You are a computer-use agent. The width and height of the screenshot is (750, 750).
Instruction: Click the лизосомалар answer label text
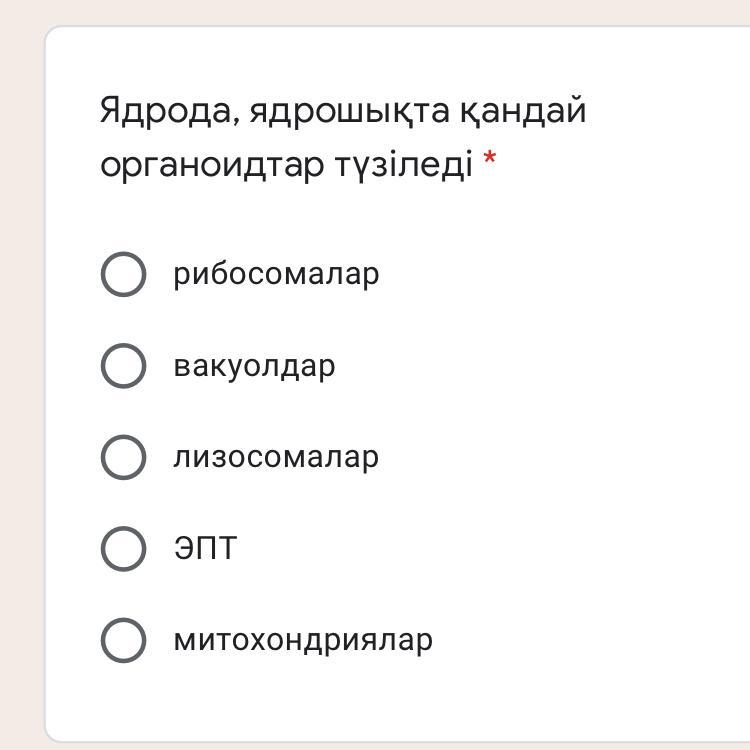point(276,458)
